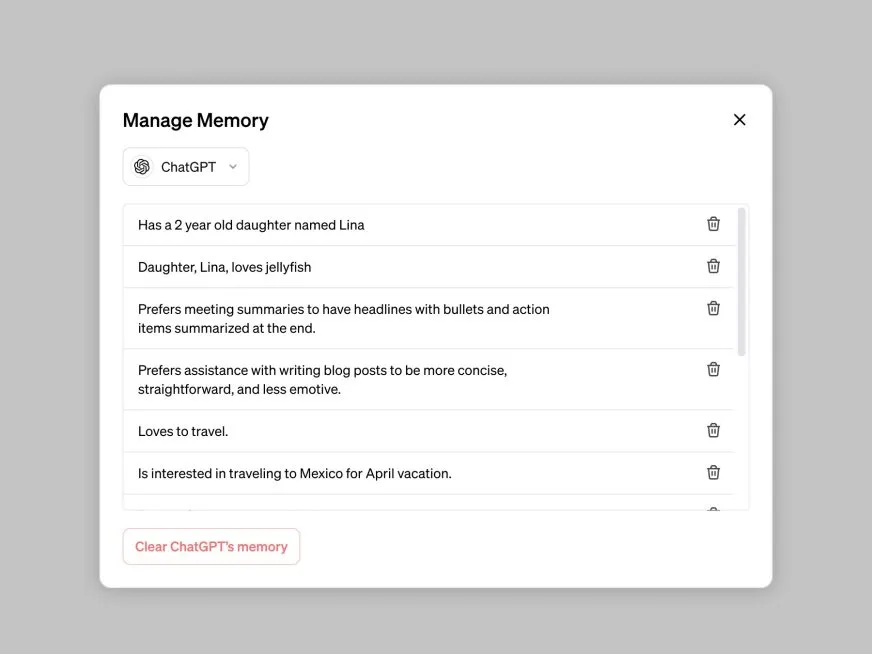The image size is (872, 654).
Task: Select "Is interested in traveling to Mexico" row
Action: [x=429, y=473]
